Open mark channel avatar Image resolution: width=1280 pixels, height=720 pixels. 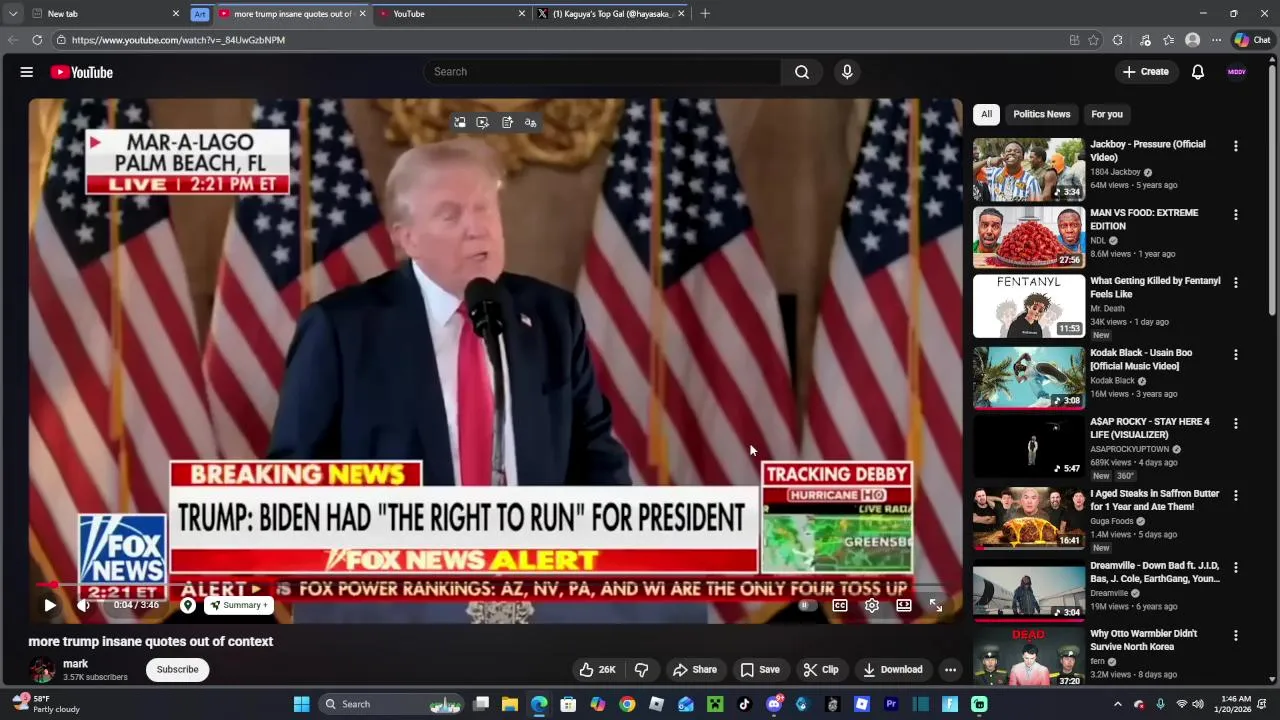click(x=42, y=670)
